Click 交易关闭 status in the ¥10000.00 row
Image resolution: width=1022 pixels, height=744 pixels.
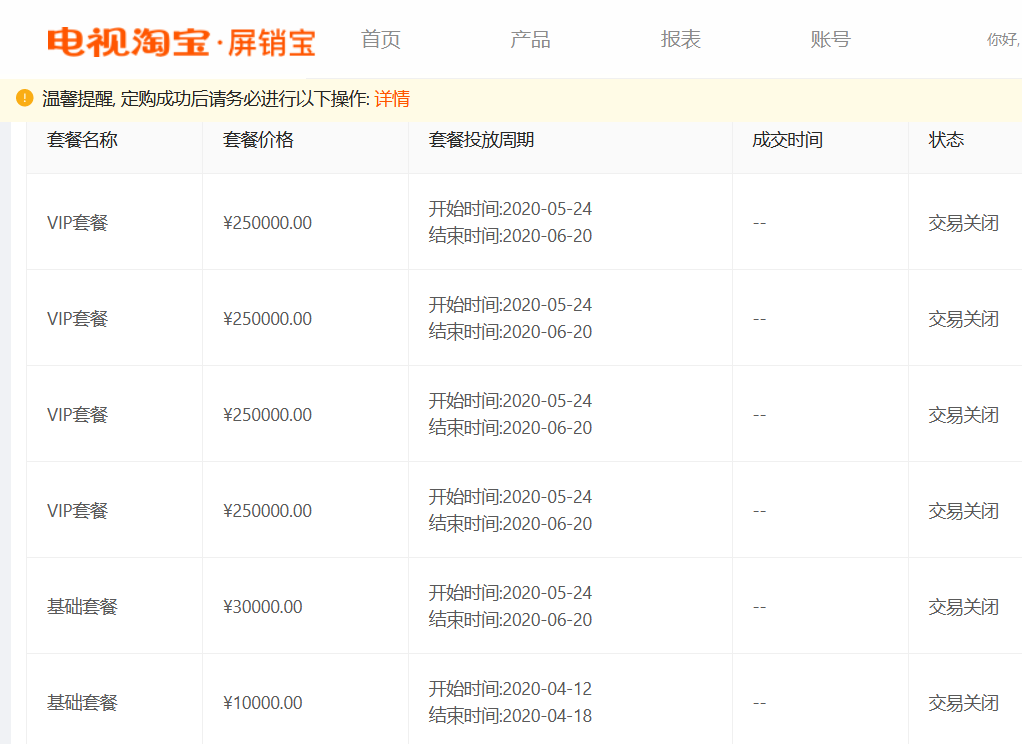click(x=963, y=702)
